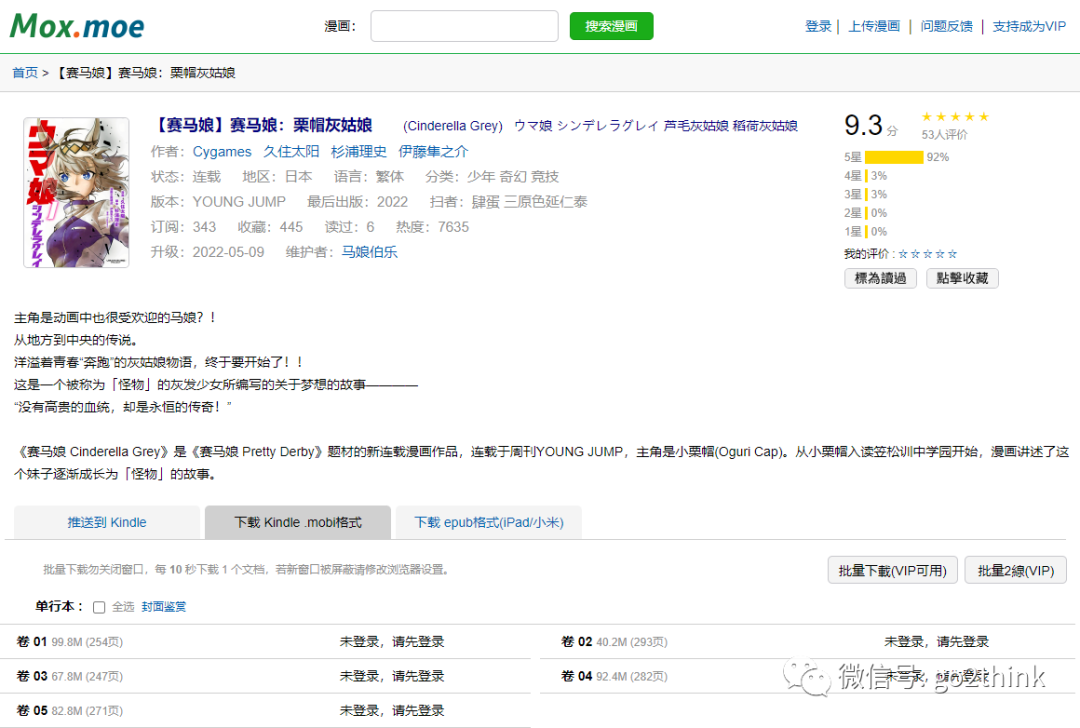The height and width of the screenshot is (728, 1080).
Task: Open the manga title 赛马娘：栗帽灰姑娘
Action: point(262,125)
